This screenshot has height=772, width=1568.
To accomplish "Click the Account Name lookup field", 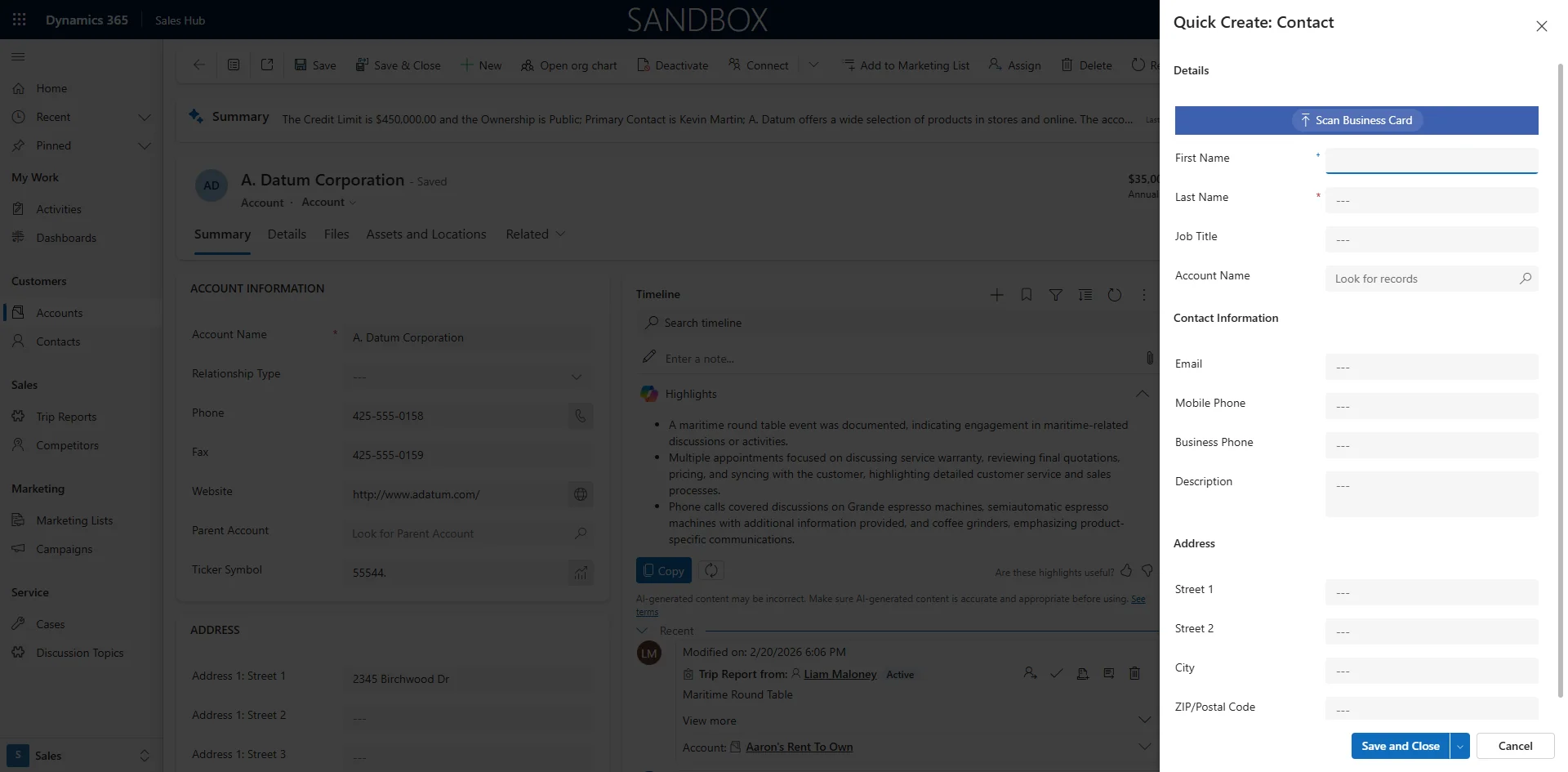I will [x=1429, y=279].
